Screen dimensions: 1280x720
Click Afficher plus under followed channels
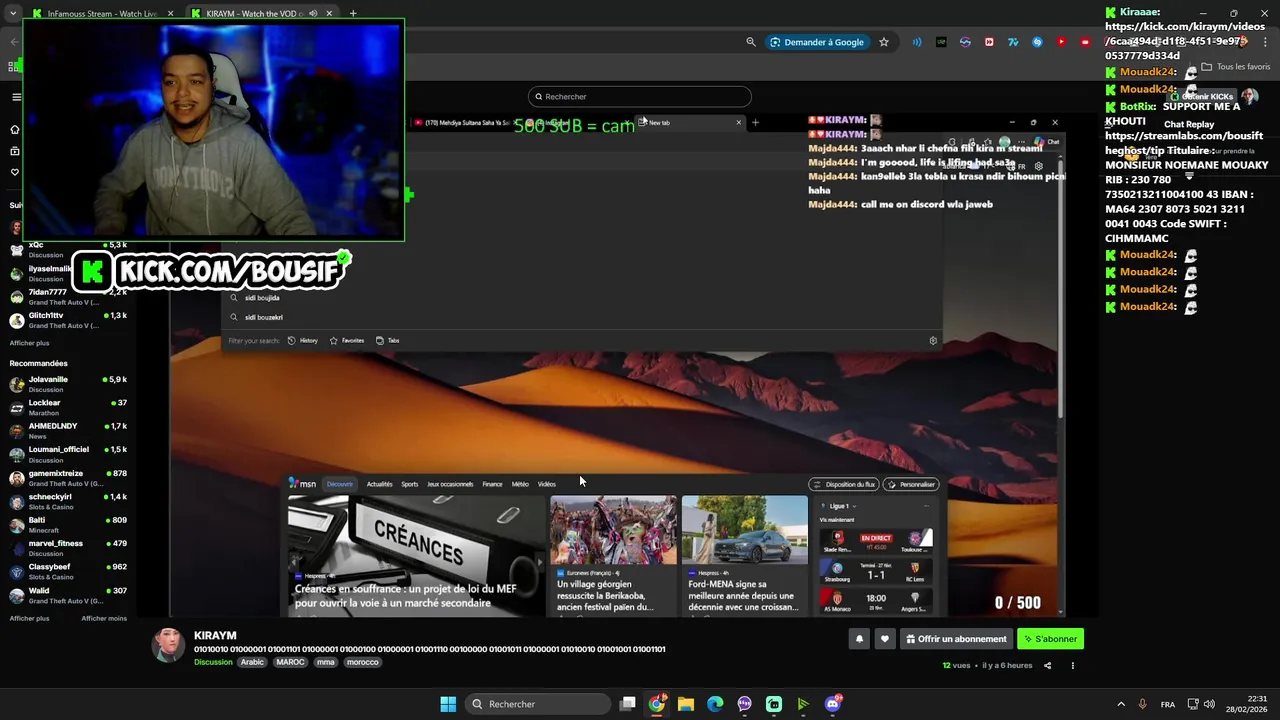[29, 343]
